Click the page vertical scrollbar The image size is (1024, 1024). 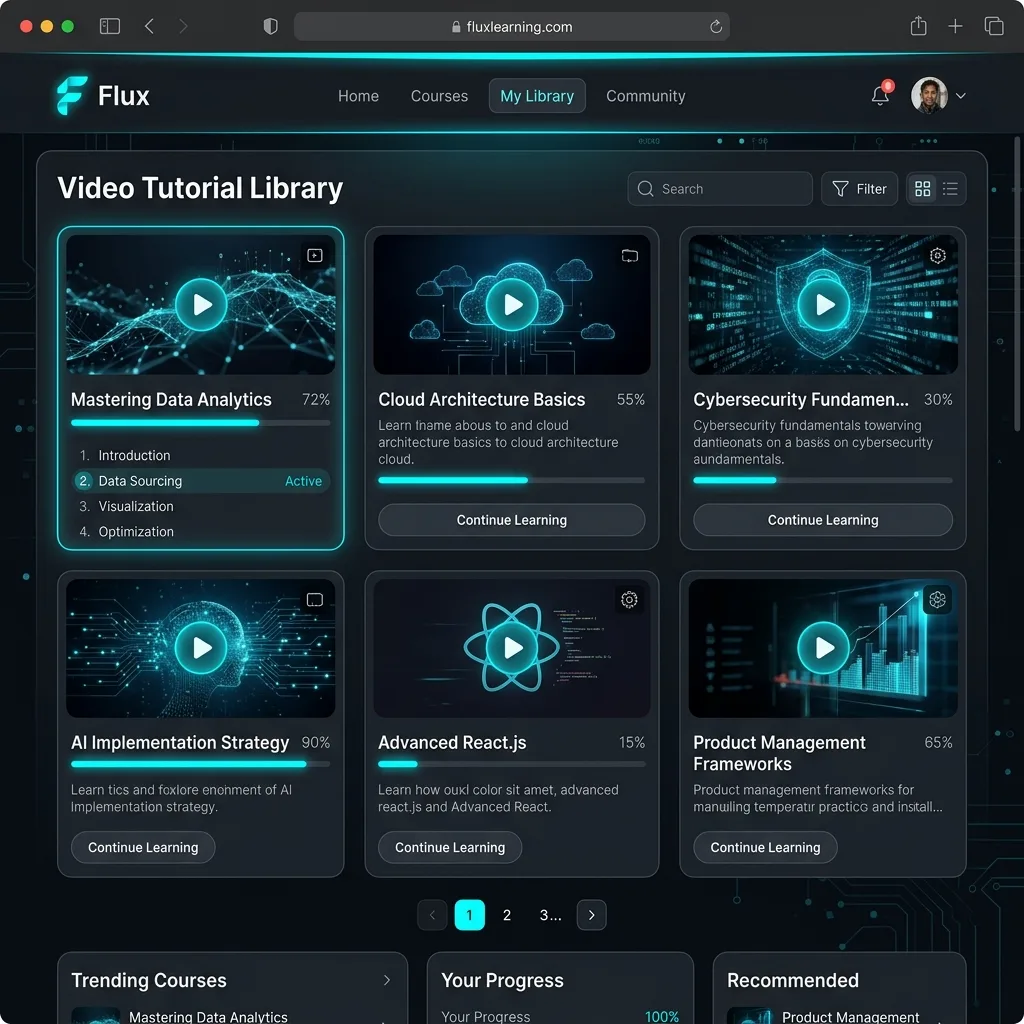pos(1016,284)
